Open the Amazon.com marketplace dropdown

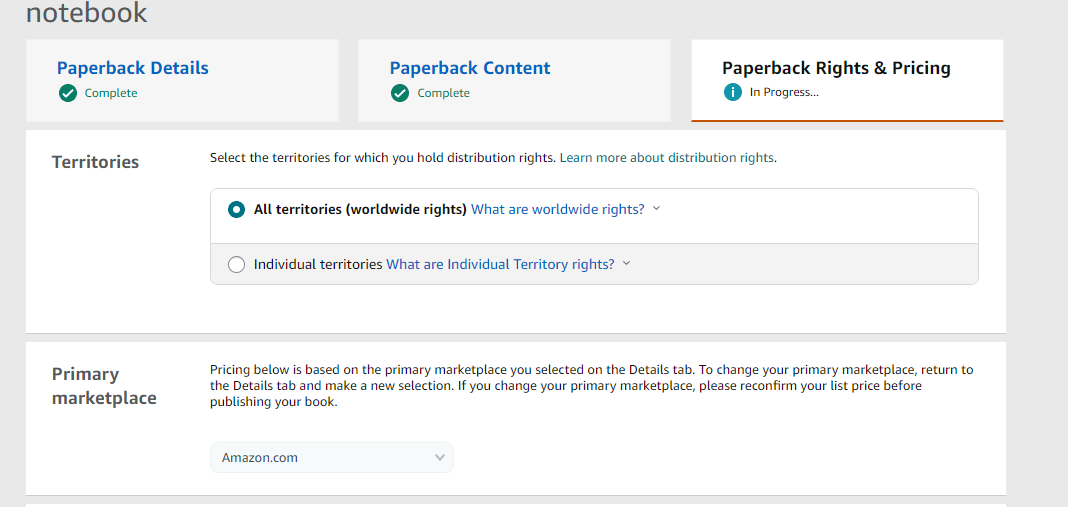tap(332, 458)
